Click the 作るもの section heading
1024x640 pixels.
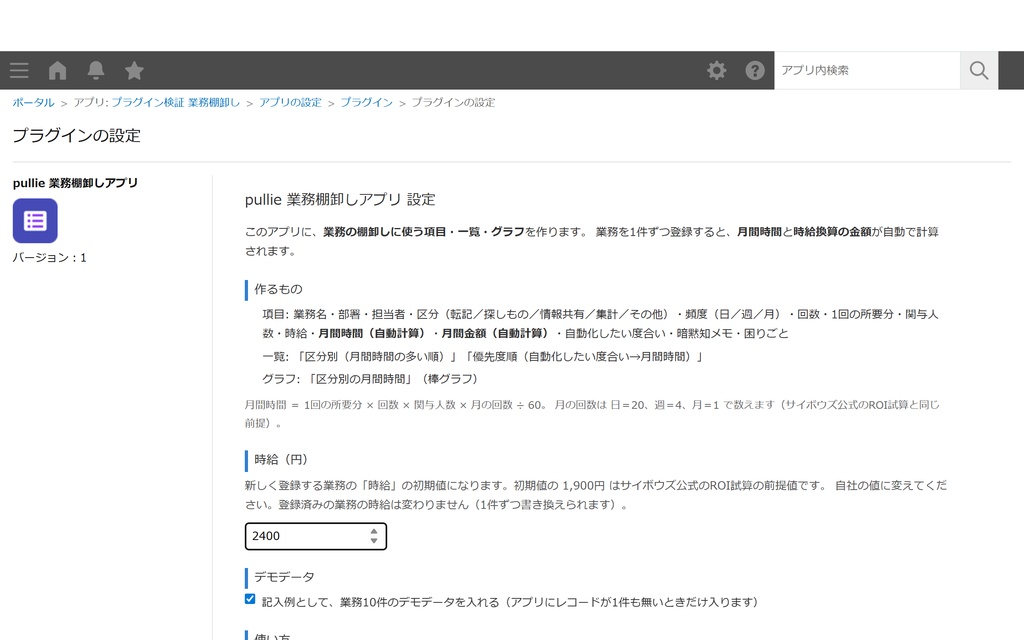(278, 289)
